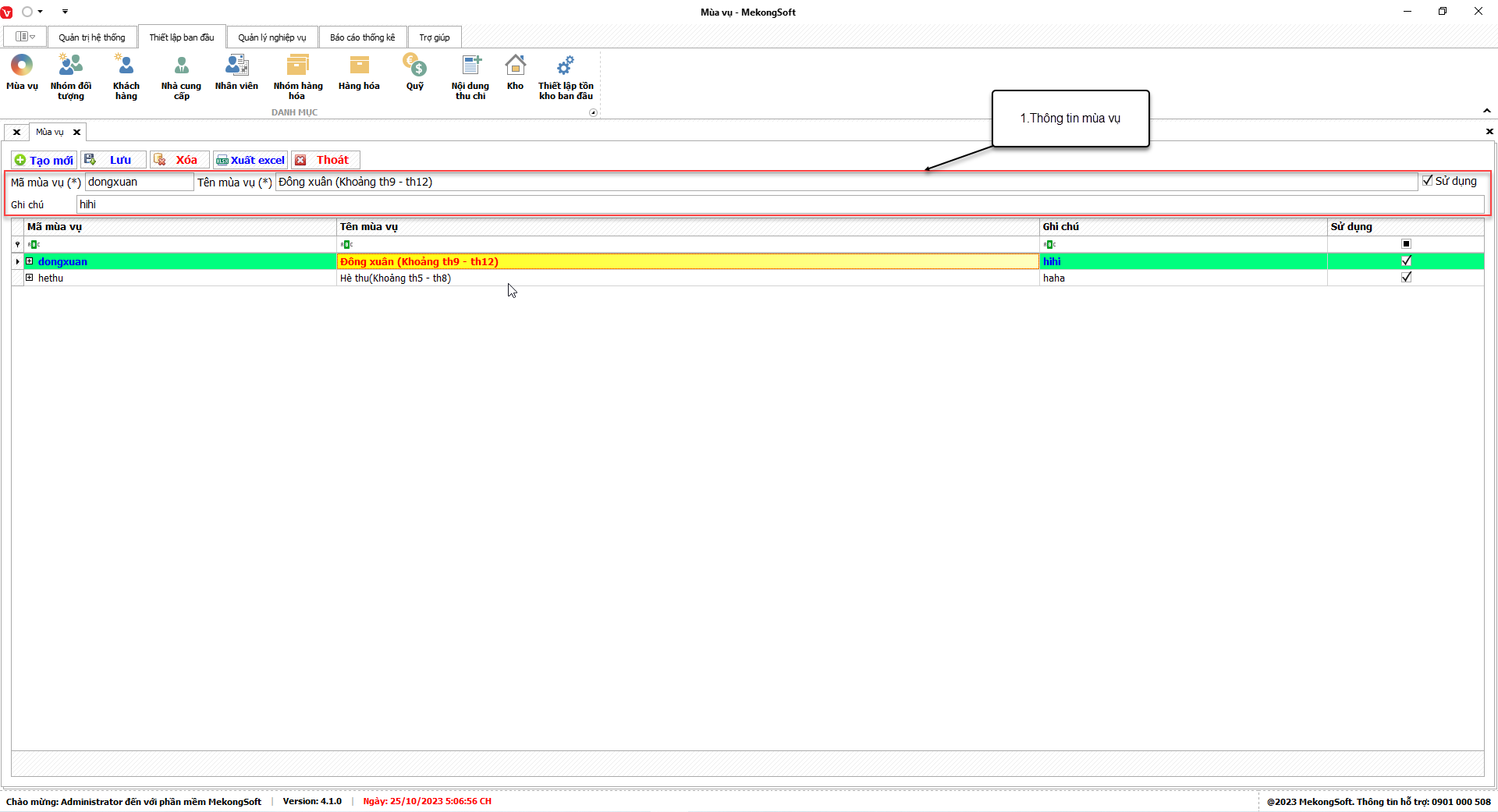
Task: Focus the Tên mùa vụ input field
Action: tap(847, 182)
